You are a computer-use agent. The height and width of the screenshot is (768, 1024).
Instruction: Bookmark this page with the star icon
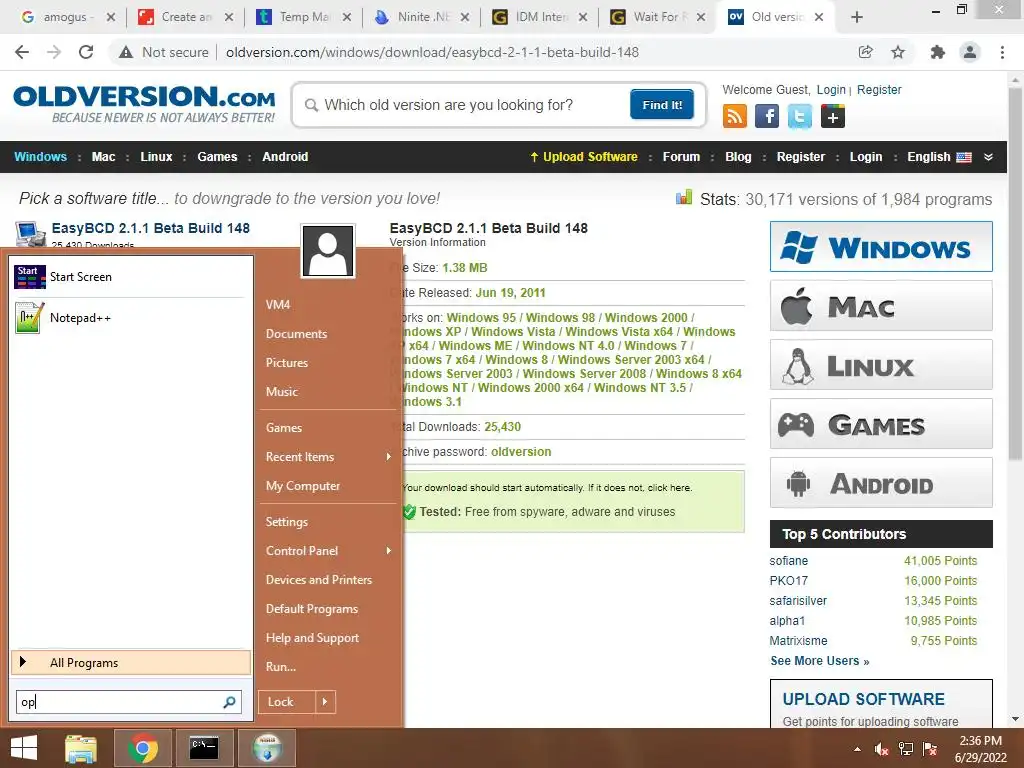click(898, 52)
